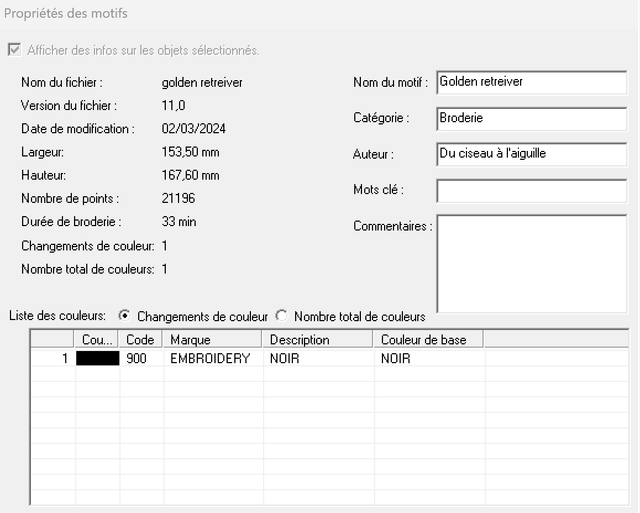
Task: Click the 'Description' column header
Action: [318, 340]
